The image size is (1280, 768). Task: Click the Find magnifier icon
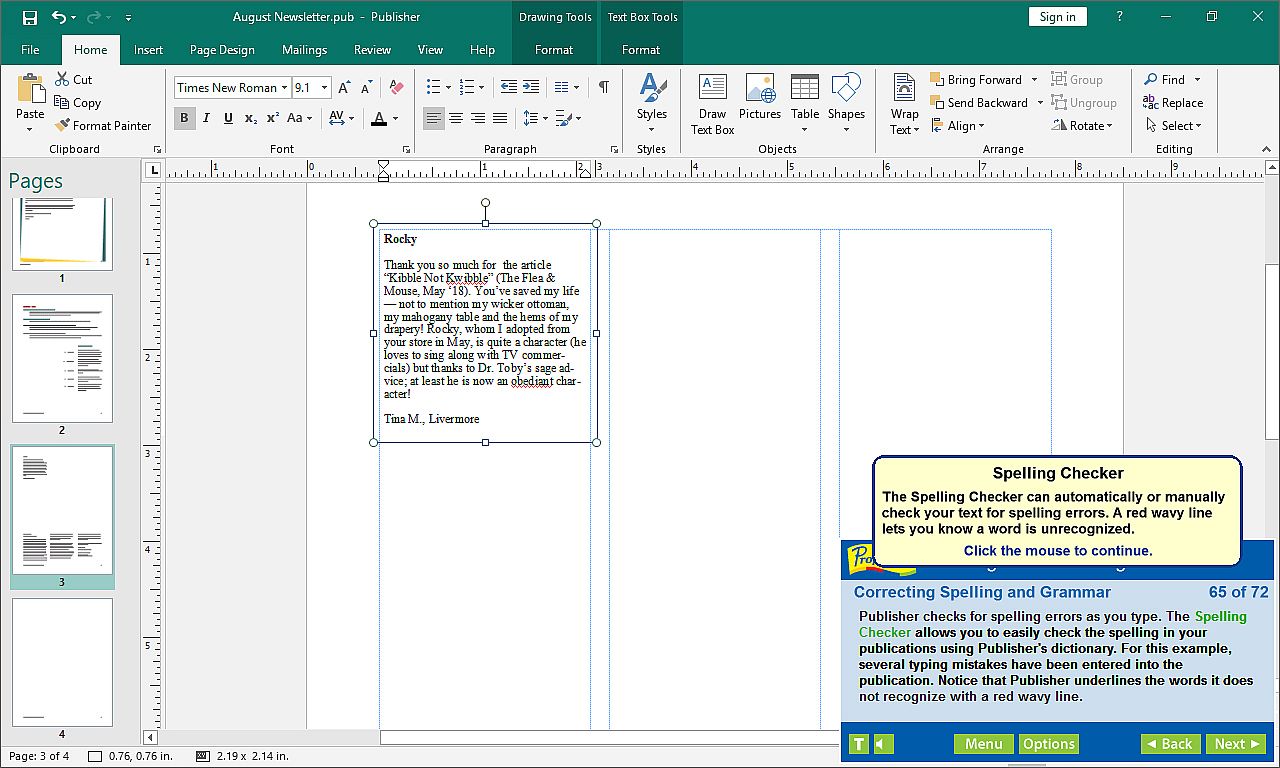click(x=1150, y=80)
